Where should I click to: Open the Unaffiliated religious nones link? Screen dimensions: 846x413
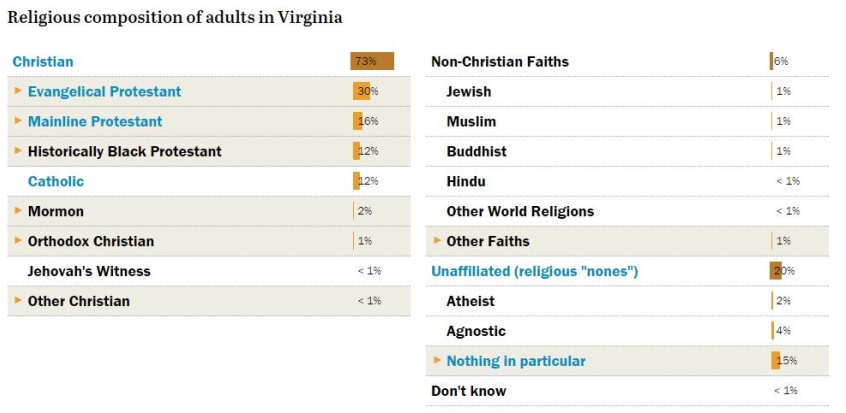(x=534, y=272)
